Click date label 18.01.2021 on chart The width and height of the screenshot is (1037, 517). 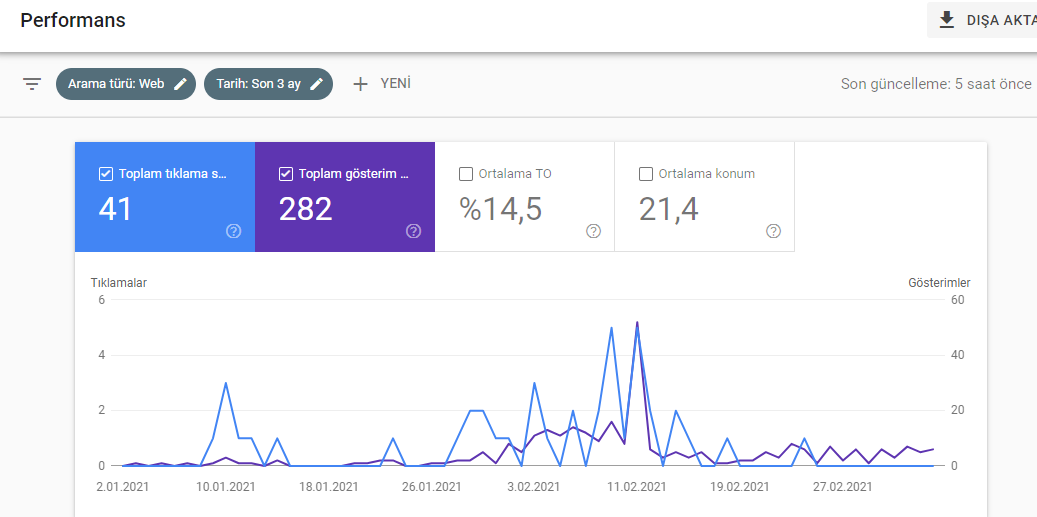click(x=329, y=487)
